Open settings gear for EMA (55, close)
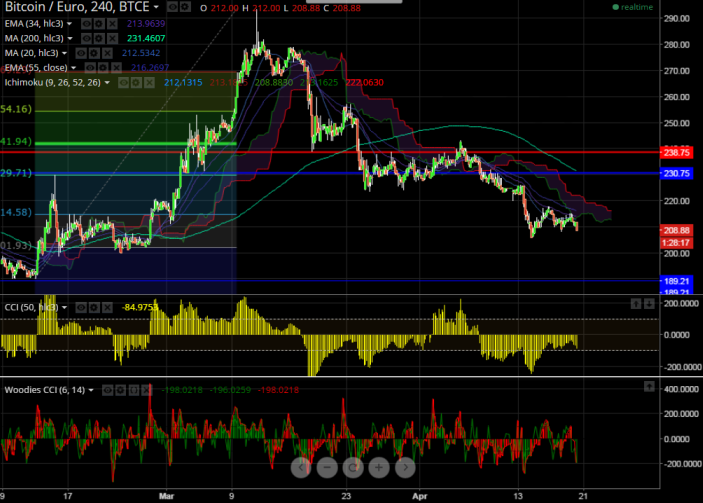 [x=103, y=68]
